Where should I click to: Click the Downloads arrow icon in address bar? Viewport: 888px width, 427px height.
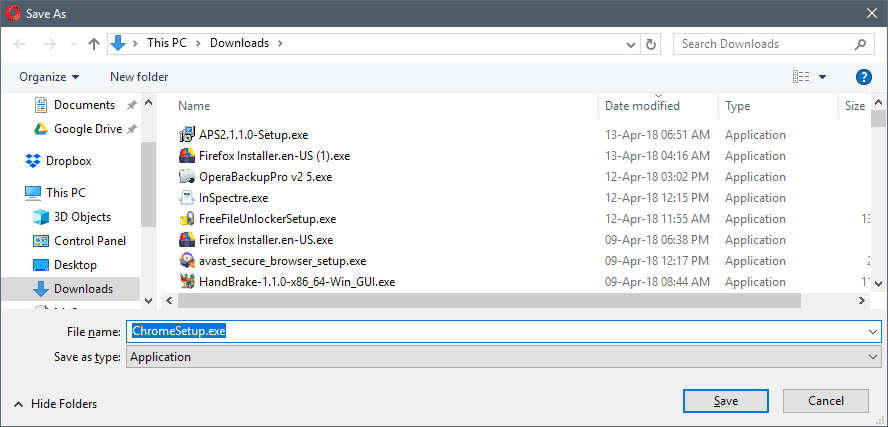118,44
